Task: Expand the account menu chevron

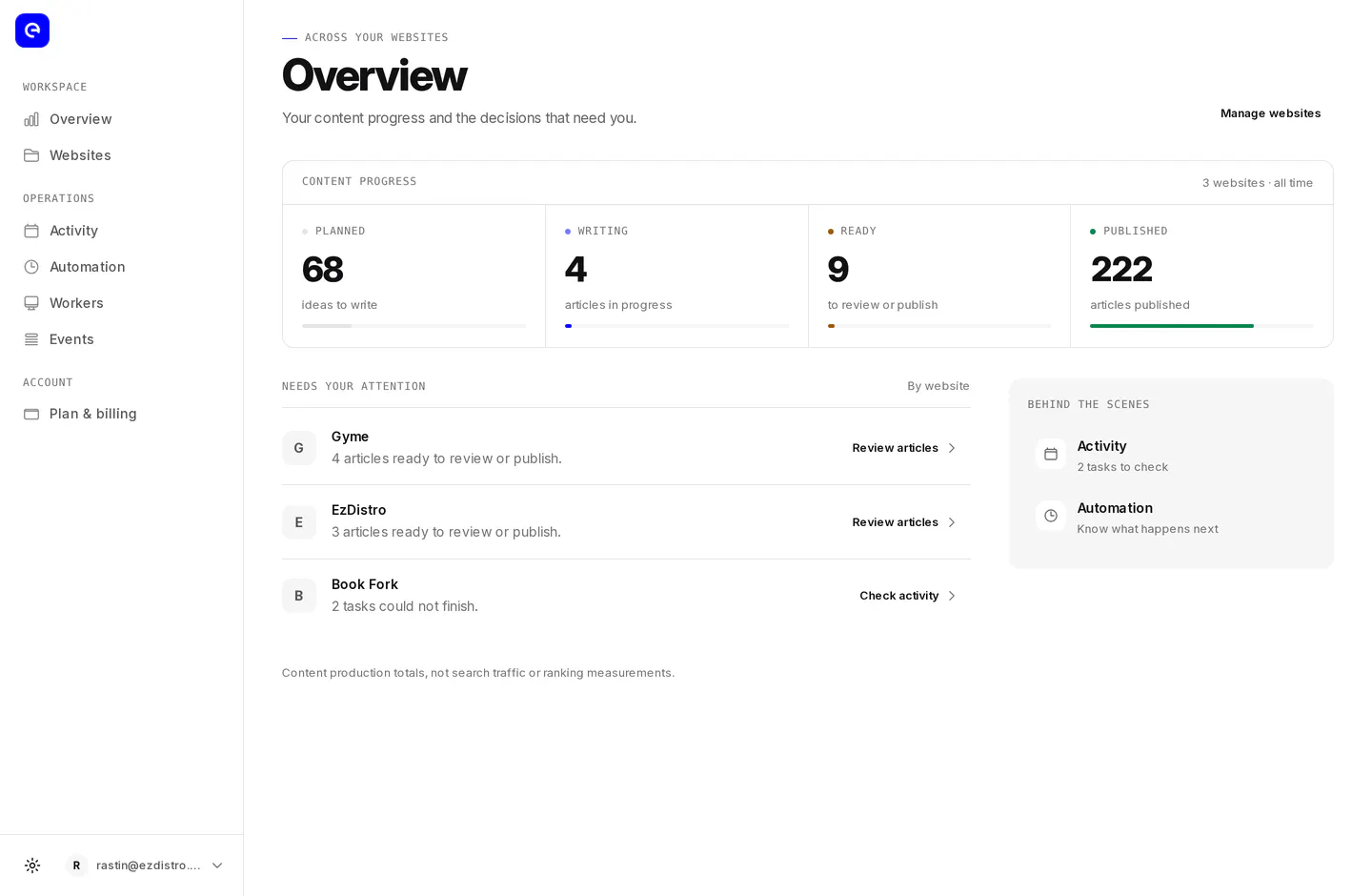Action: [x=217, y=865]
